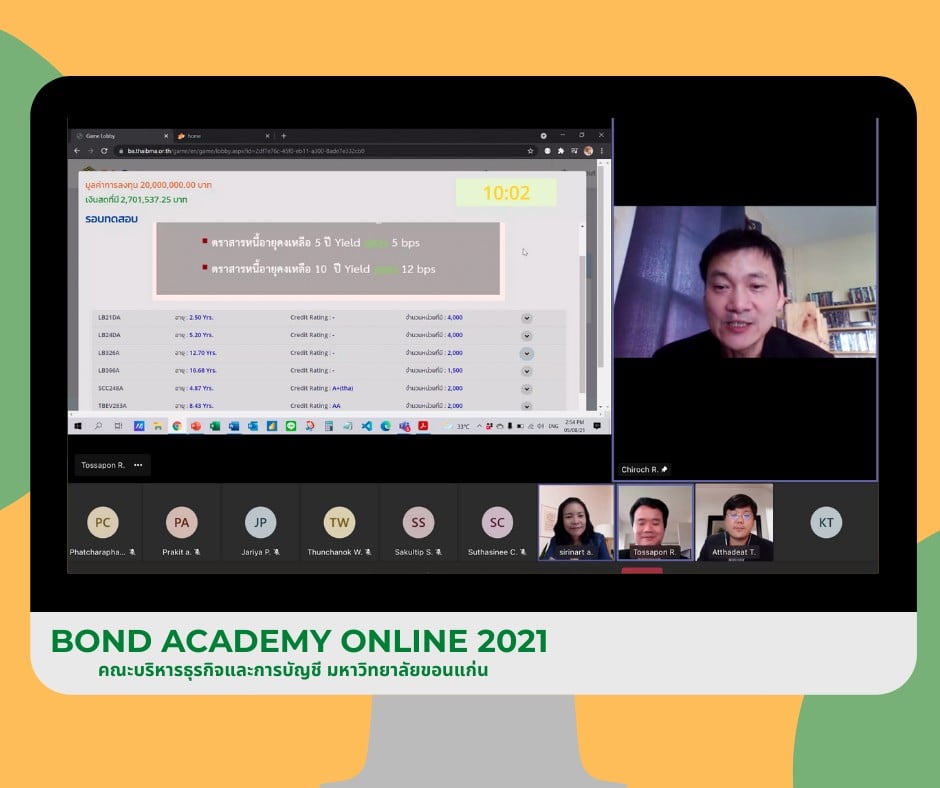Expand the LB21DA bond row
Image resolution: width=940 pixels, height=788 pixels.
click(x=526, y=318)
